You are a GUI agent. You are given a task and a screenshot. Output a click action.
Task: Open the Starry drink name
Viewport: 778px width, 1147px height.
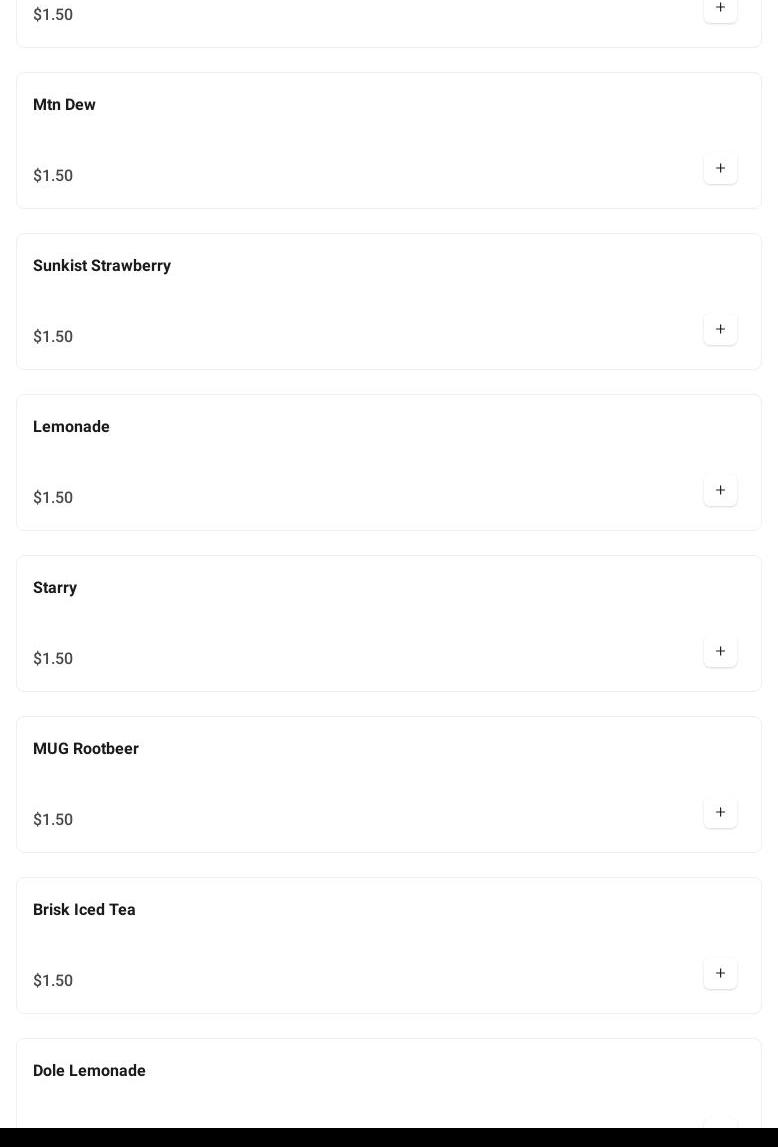pos(55,588)
